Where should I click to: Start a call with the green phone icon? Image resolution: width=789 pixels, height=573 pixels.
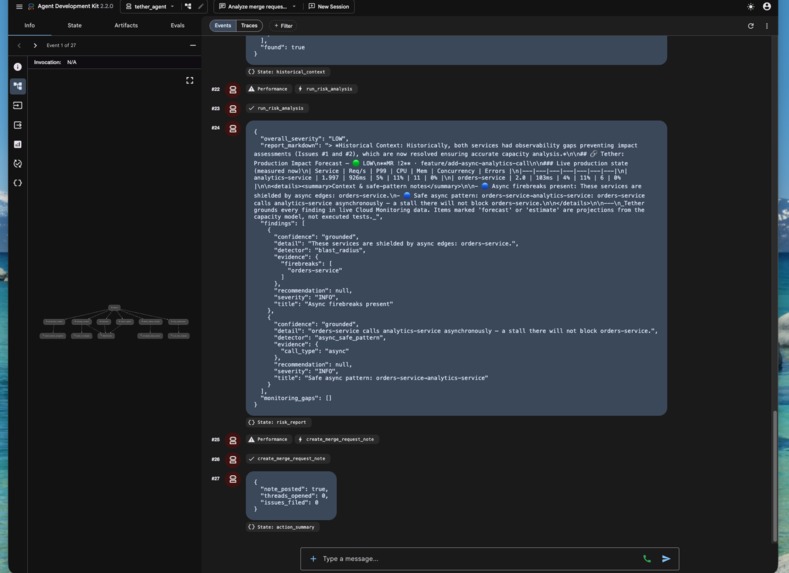pyautogui.click(x=647, y=559)
